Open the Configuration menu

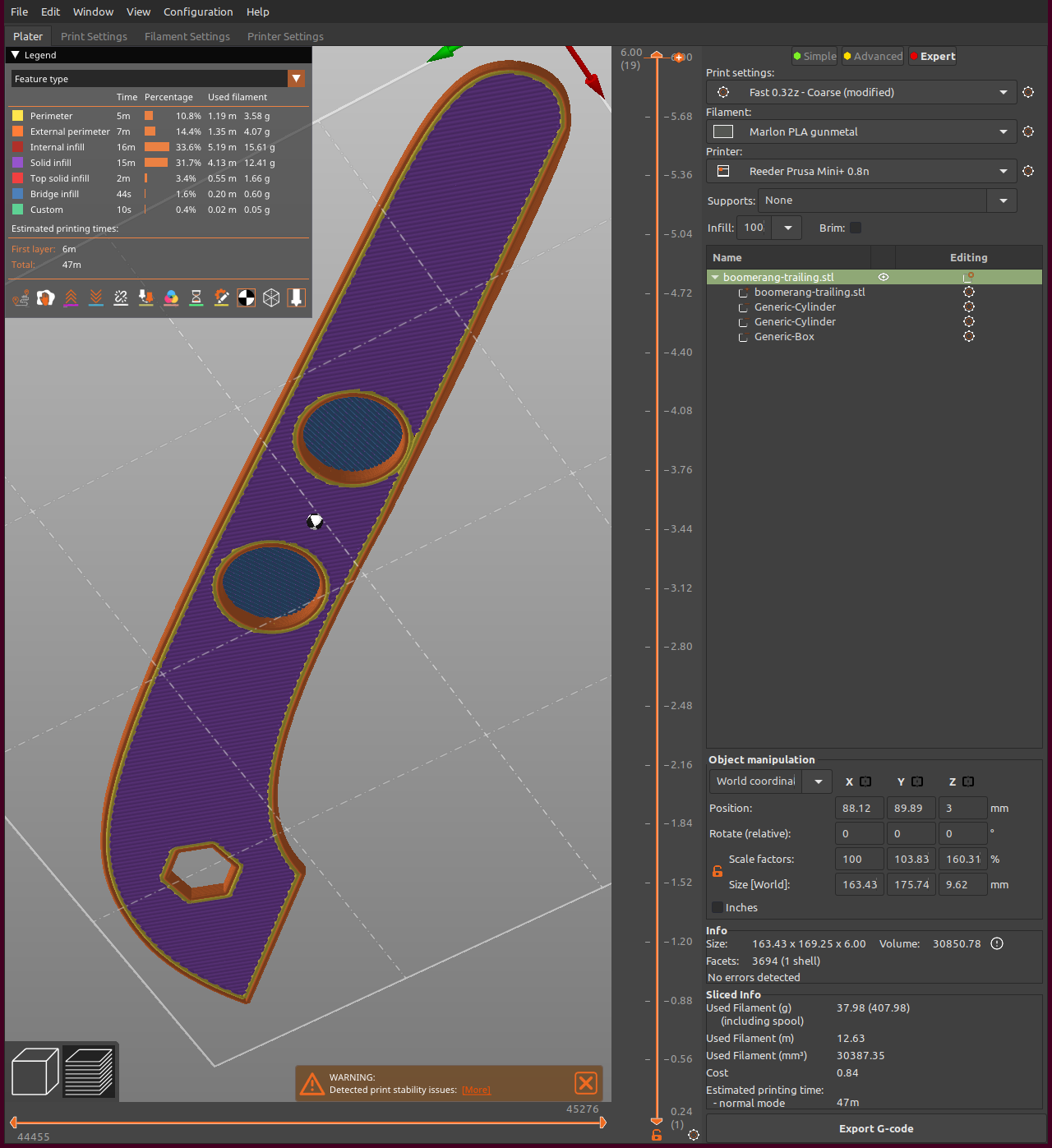coord(198,12)
